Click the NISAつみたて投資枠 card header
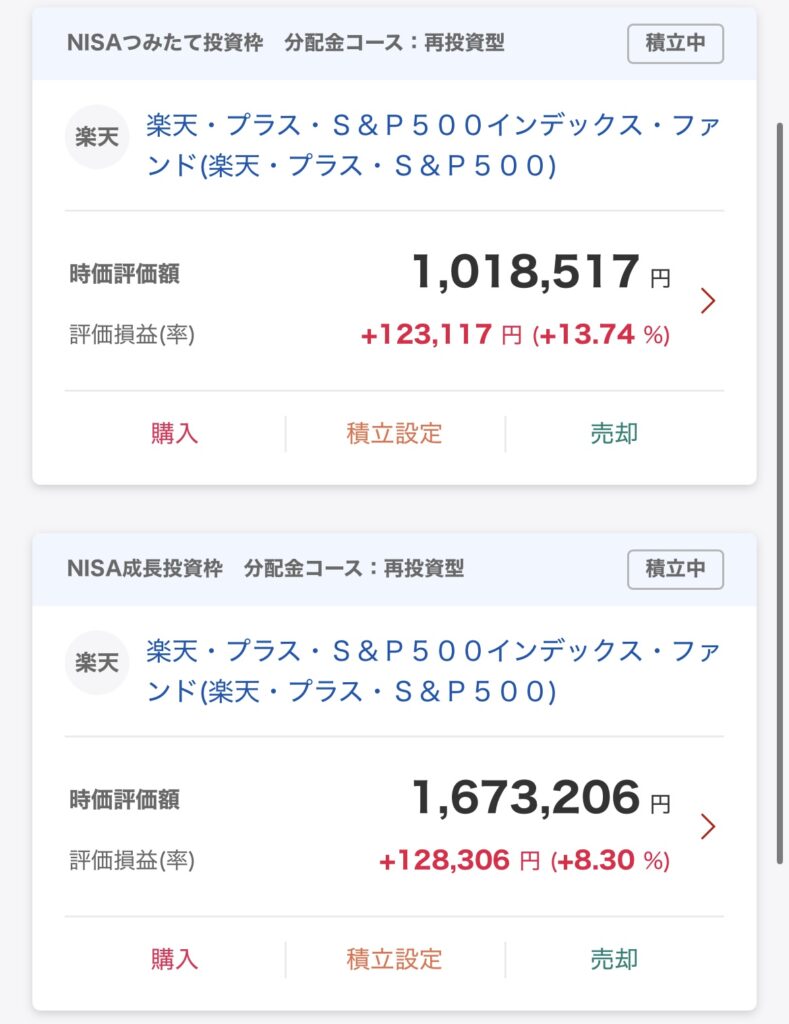This screenshot has height=1024, width=789. pos(394,44)
